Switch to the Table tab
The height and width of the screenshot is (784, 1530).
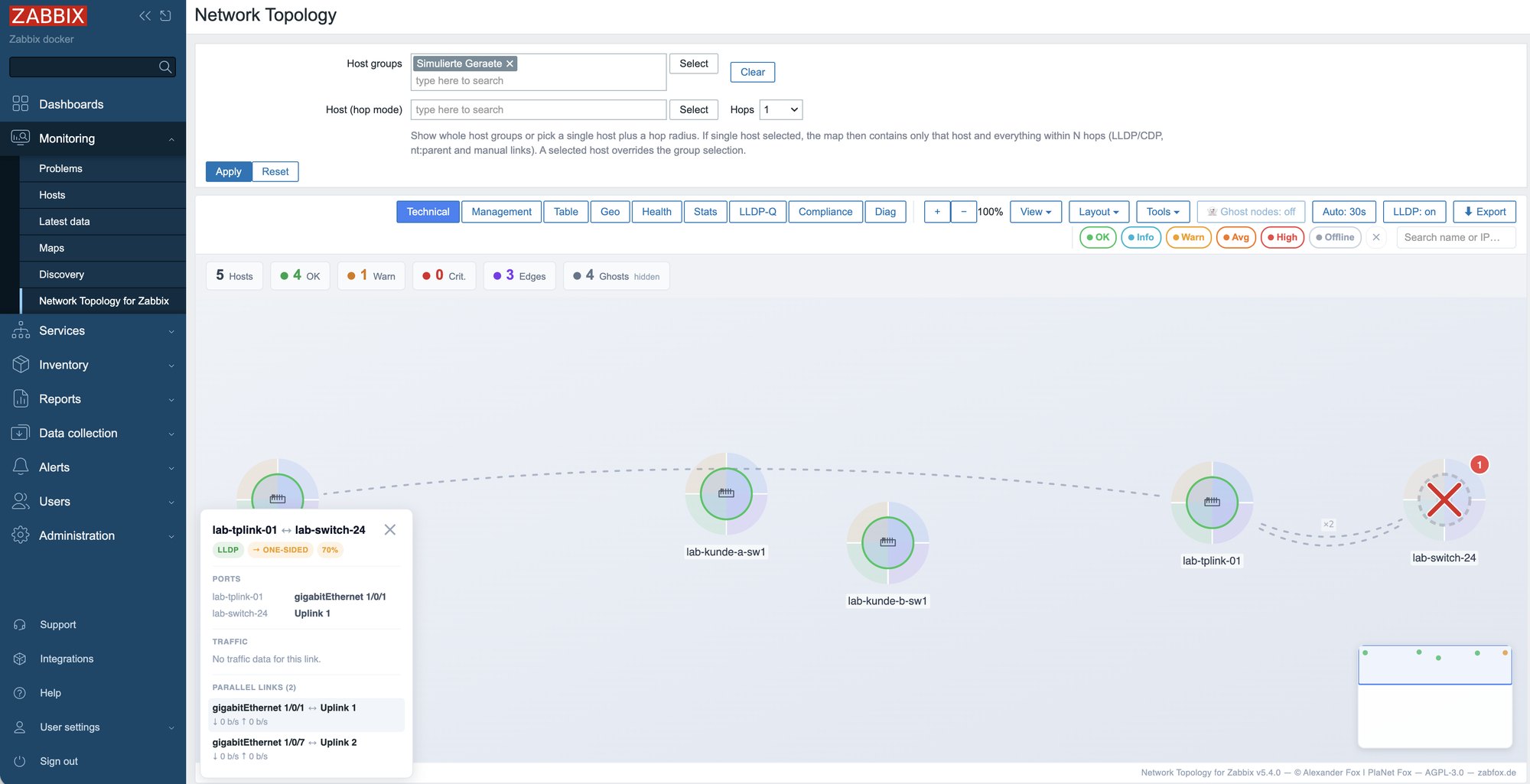(x=566, y=212)
